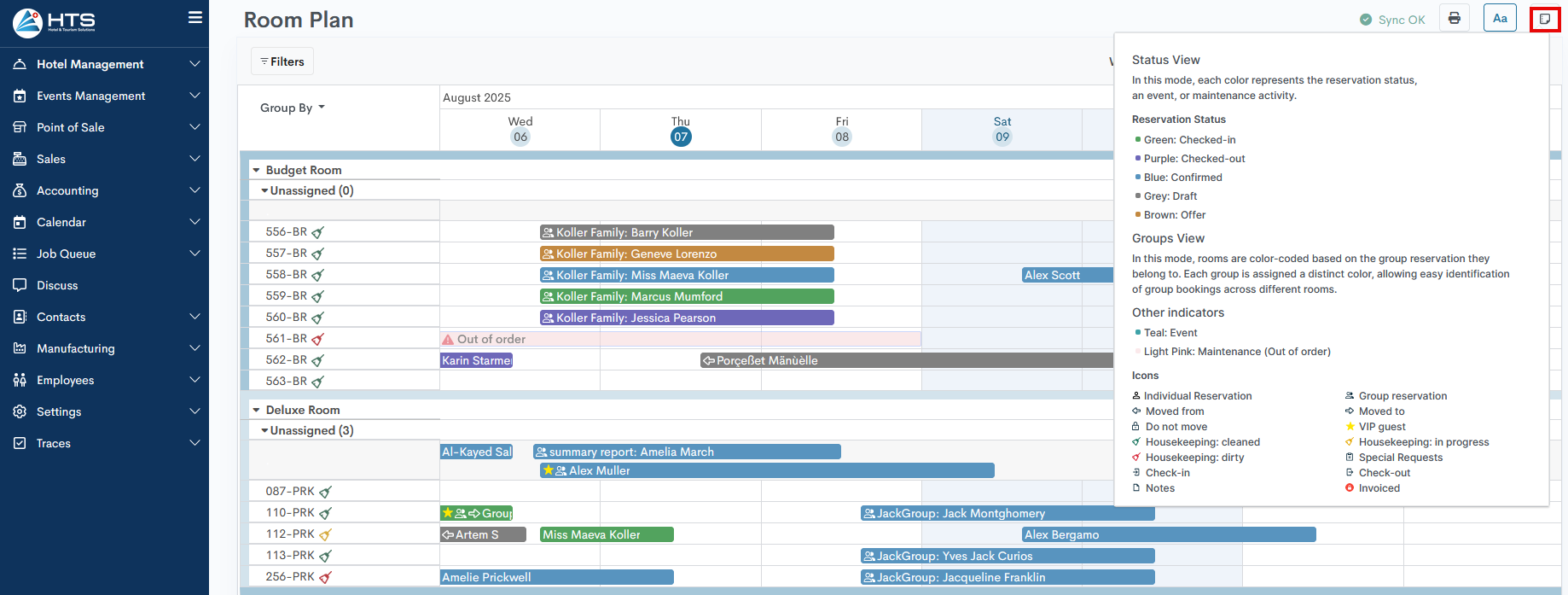This screenshot has width=1568, height=595.
Task: Collapse the Deluxe Room group
Action: coord(256,411)
